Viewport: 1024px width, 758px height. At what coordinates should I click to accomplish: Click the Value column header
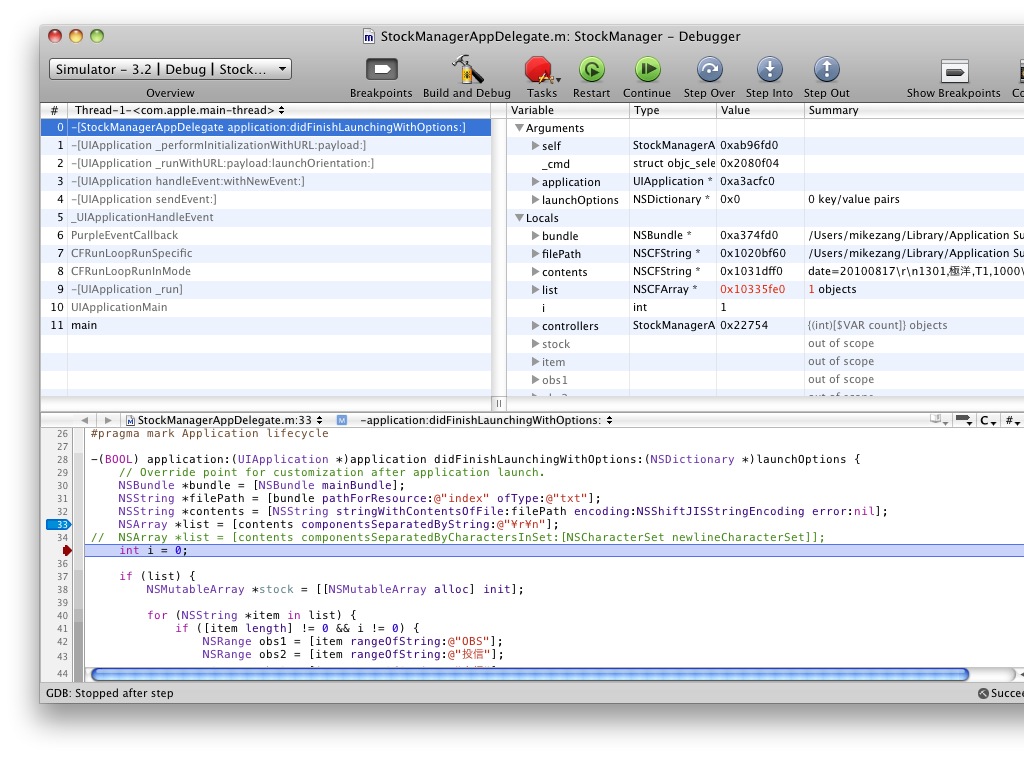click(760, 110)
